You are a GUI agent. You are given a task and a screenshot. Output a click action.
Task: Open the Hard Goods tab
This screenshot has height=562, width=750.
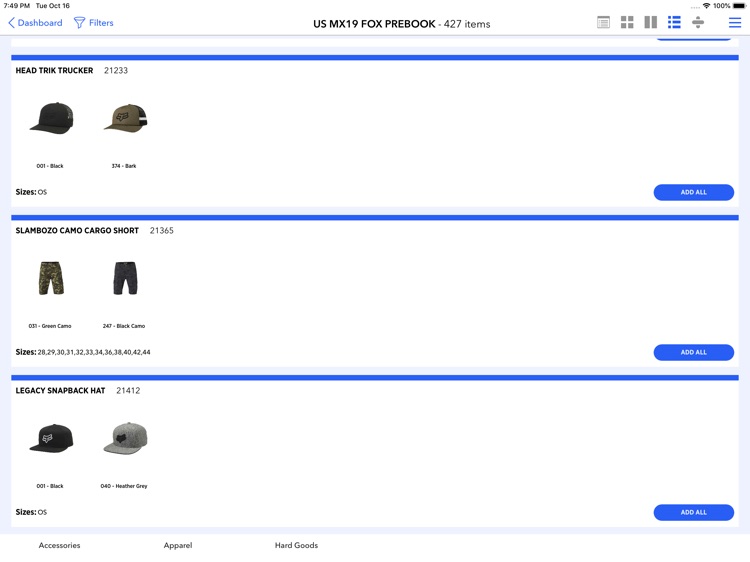coord(296,545)
